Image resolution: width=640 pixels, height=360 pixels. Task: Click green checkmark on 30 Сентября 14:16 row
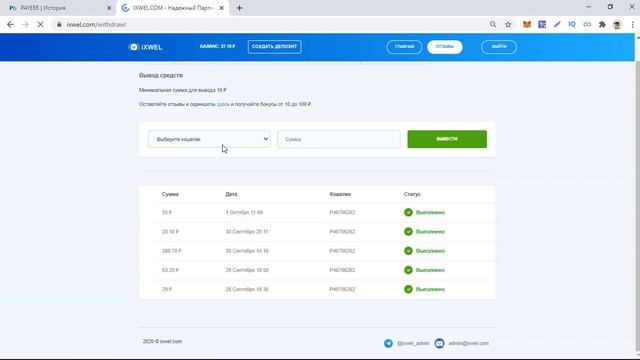[x=408, y=251]
